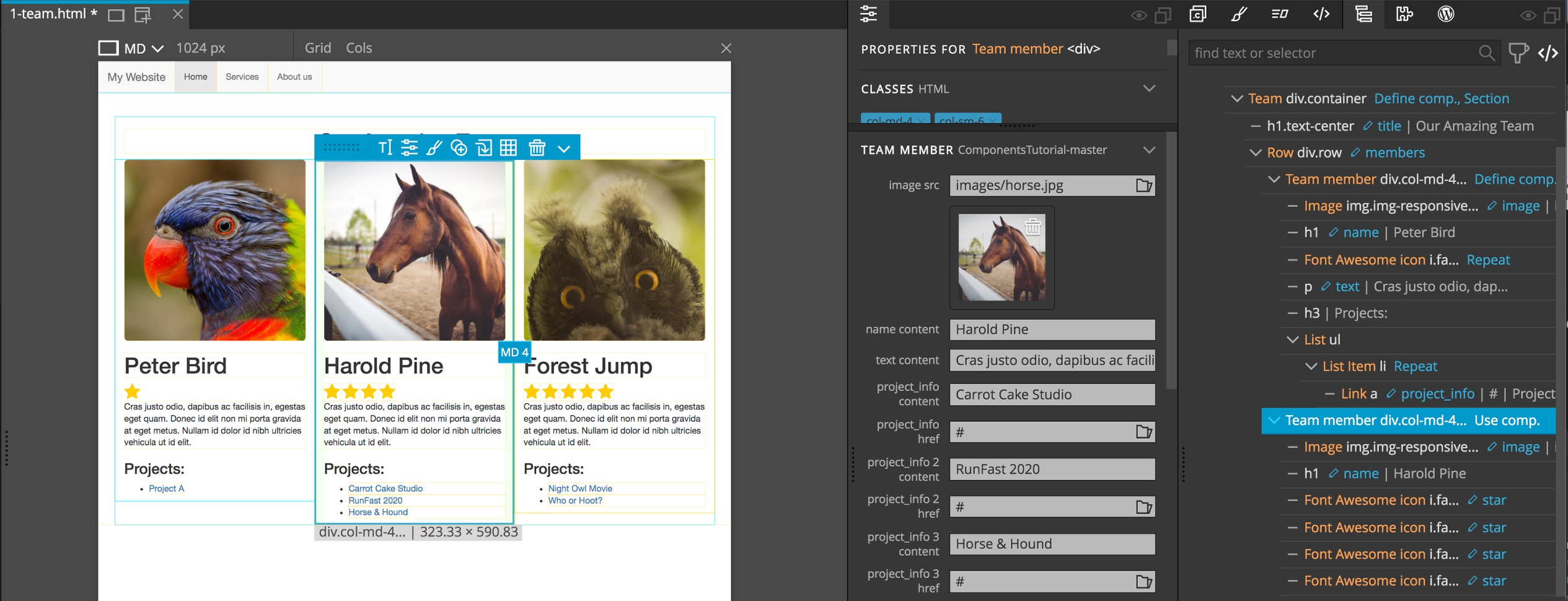Toggle right panel group eye visibility

click(x=1528, y=15)
